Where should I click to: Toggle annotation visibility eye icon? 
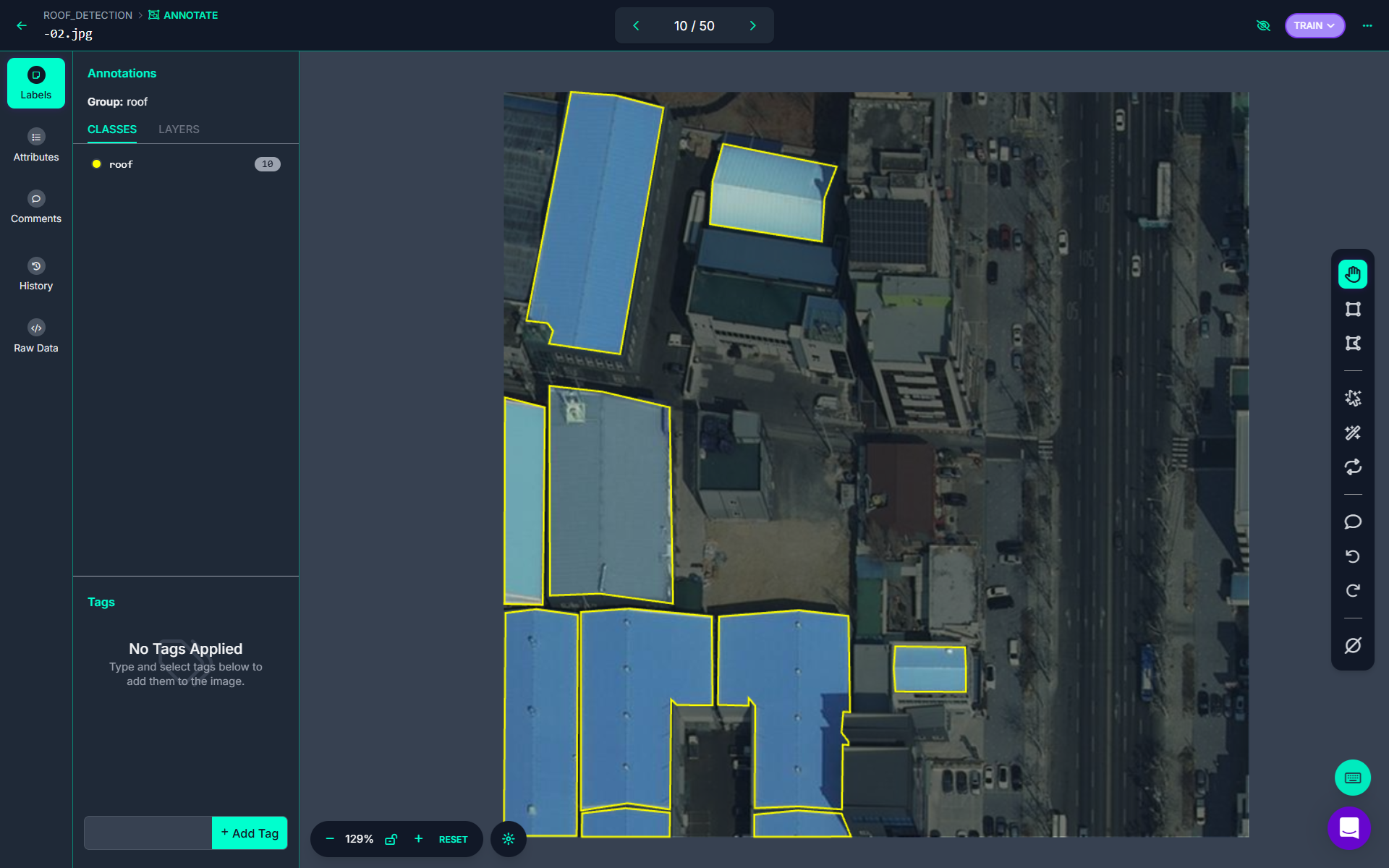click(x=1263, y=25)
